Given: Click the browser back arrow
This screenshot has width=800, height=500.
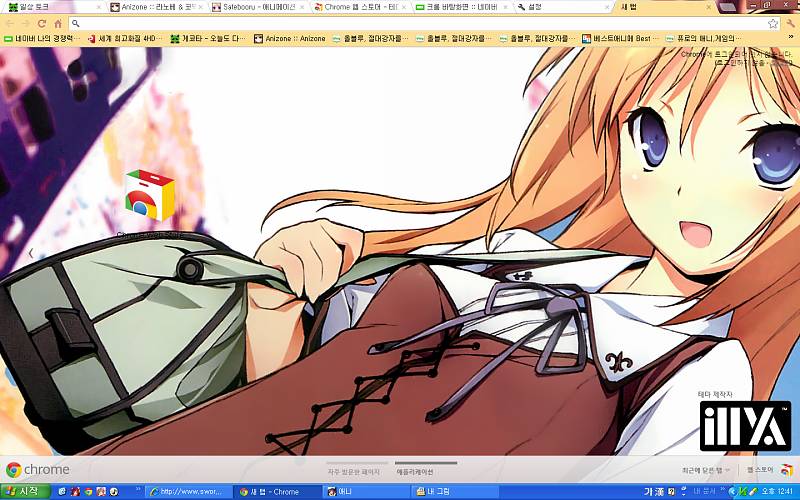Looking at the screenshot, I should pyautogui.click(x=10, y=22).
